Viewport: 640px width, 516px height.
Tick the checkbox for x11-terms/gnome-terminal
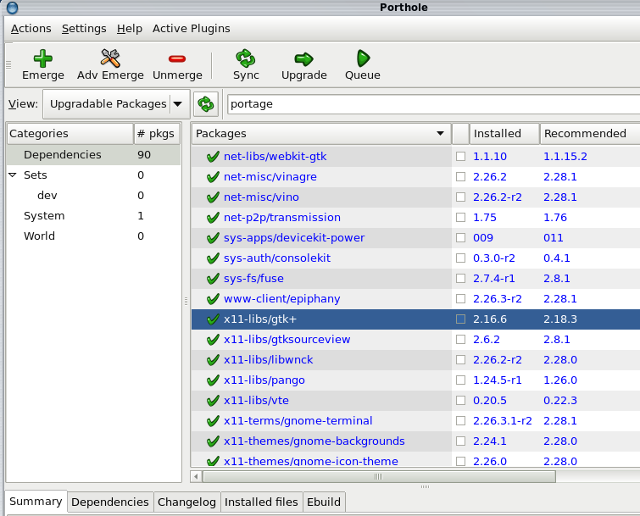point(460,421)
